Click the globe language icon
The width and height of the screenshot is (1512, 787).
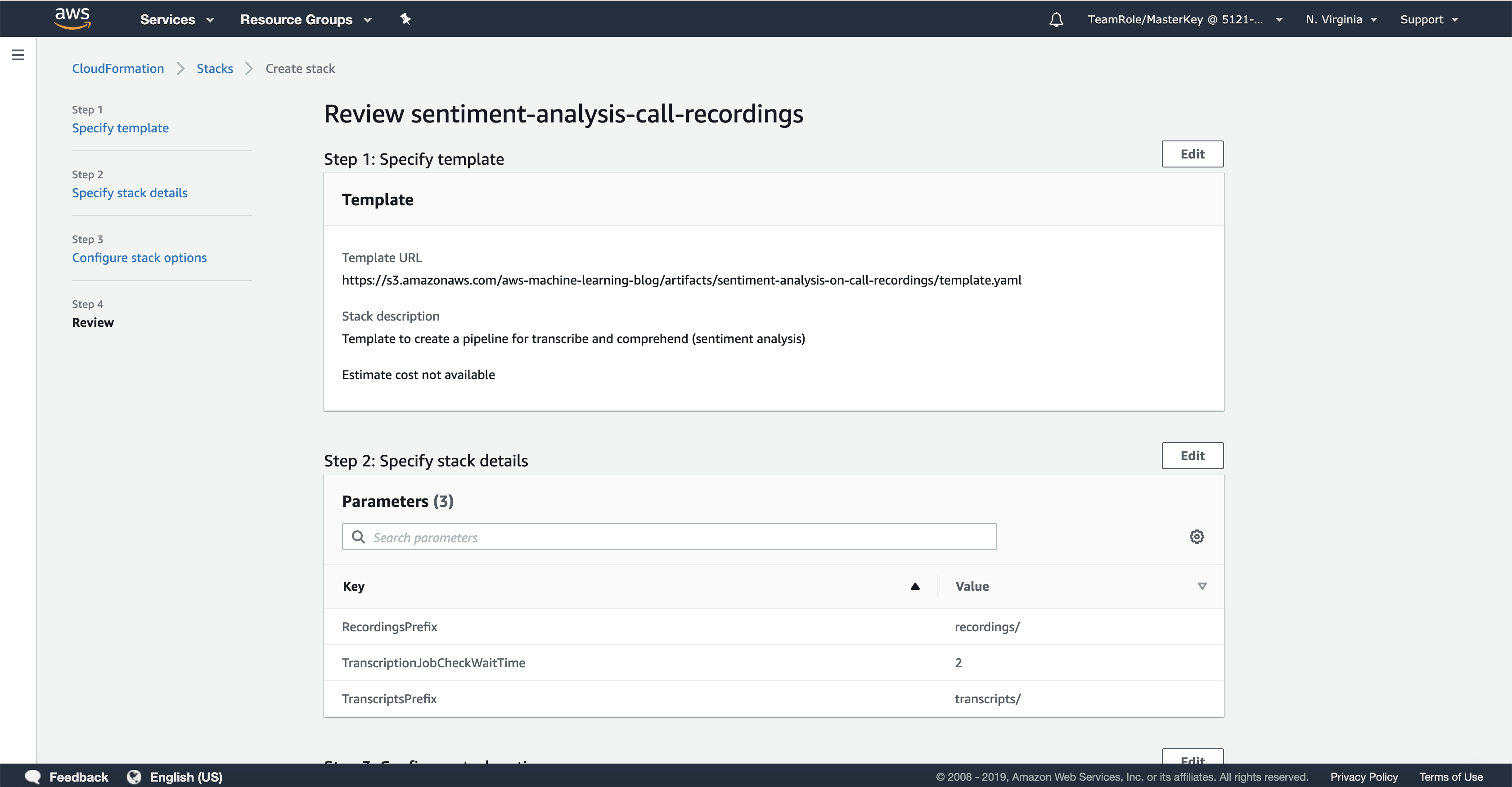pyautogui.click(x=135, y=777)
